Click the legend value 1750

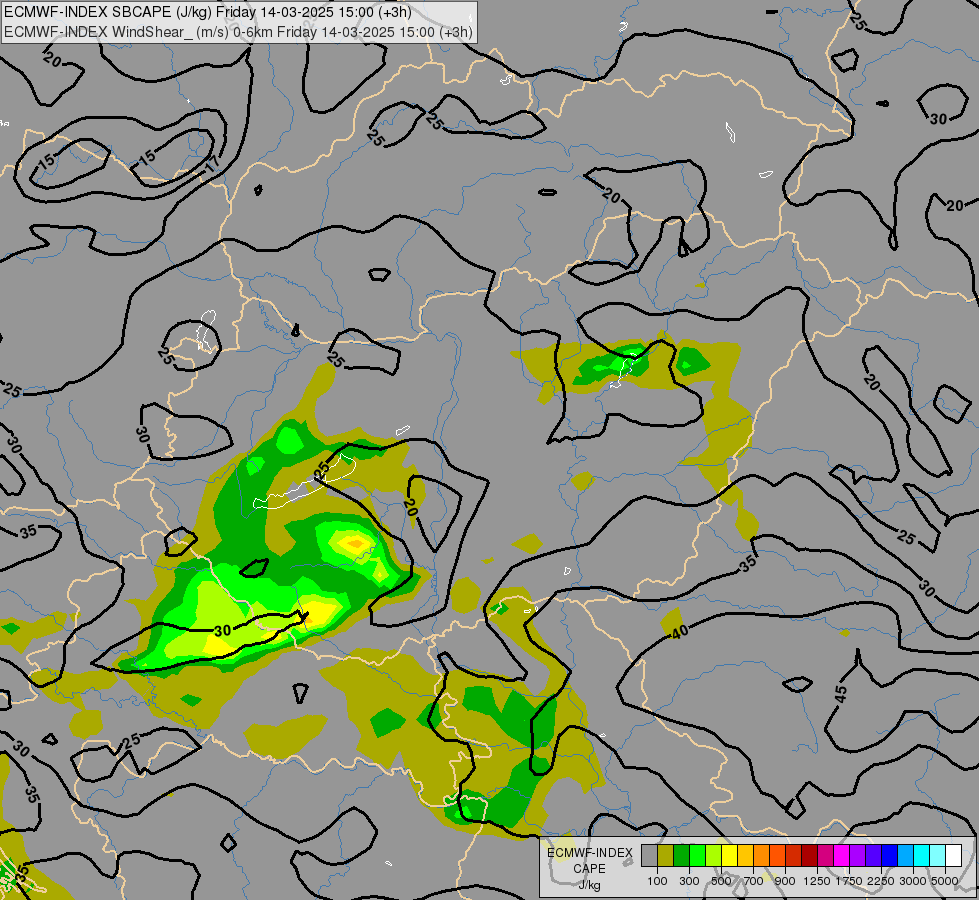(849, 881)
